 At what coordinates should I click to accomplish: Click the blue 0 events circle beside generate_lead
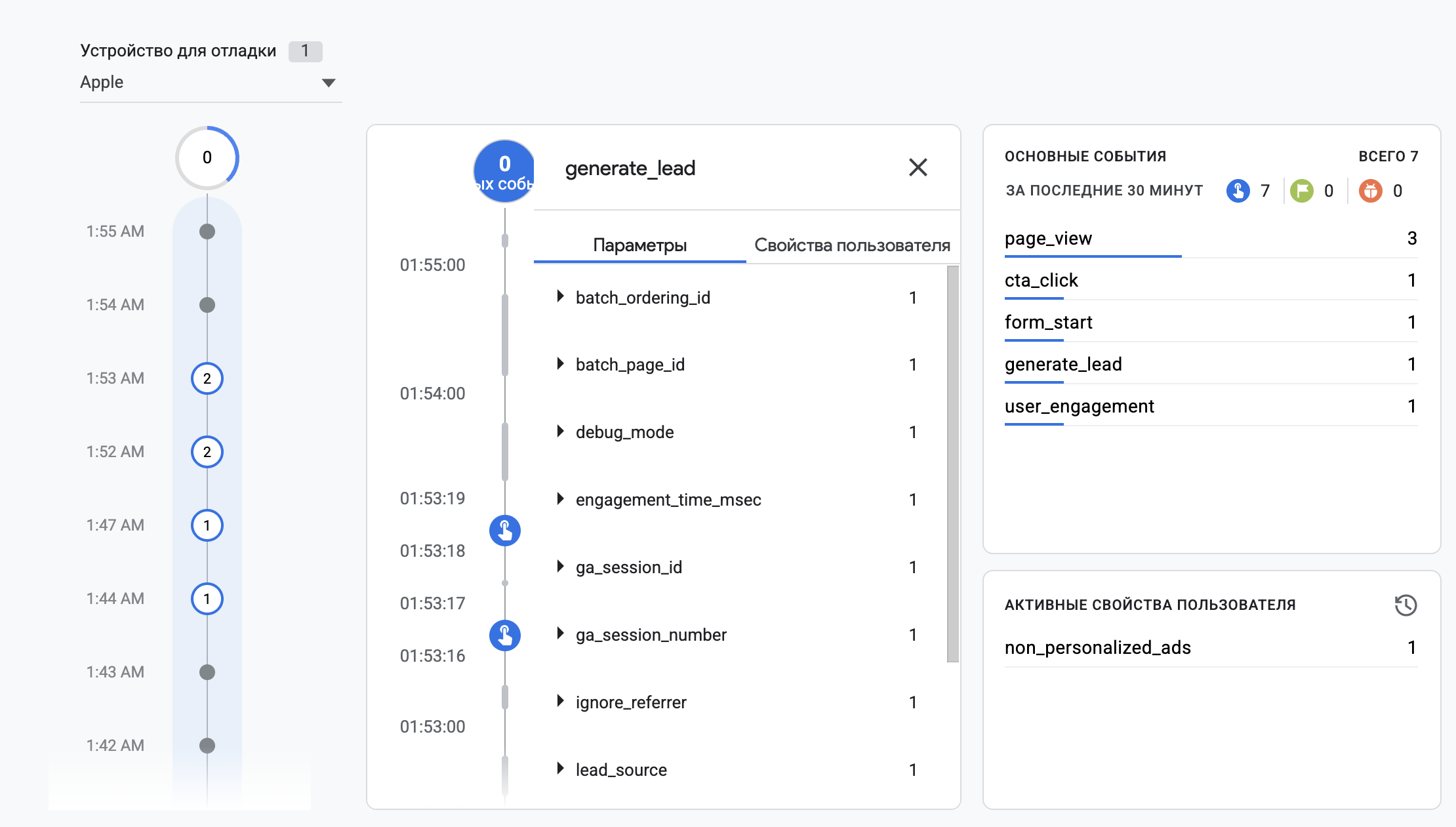pos(504,171)
